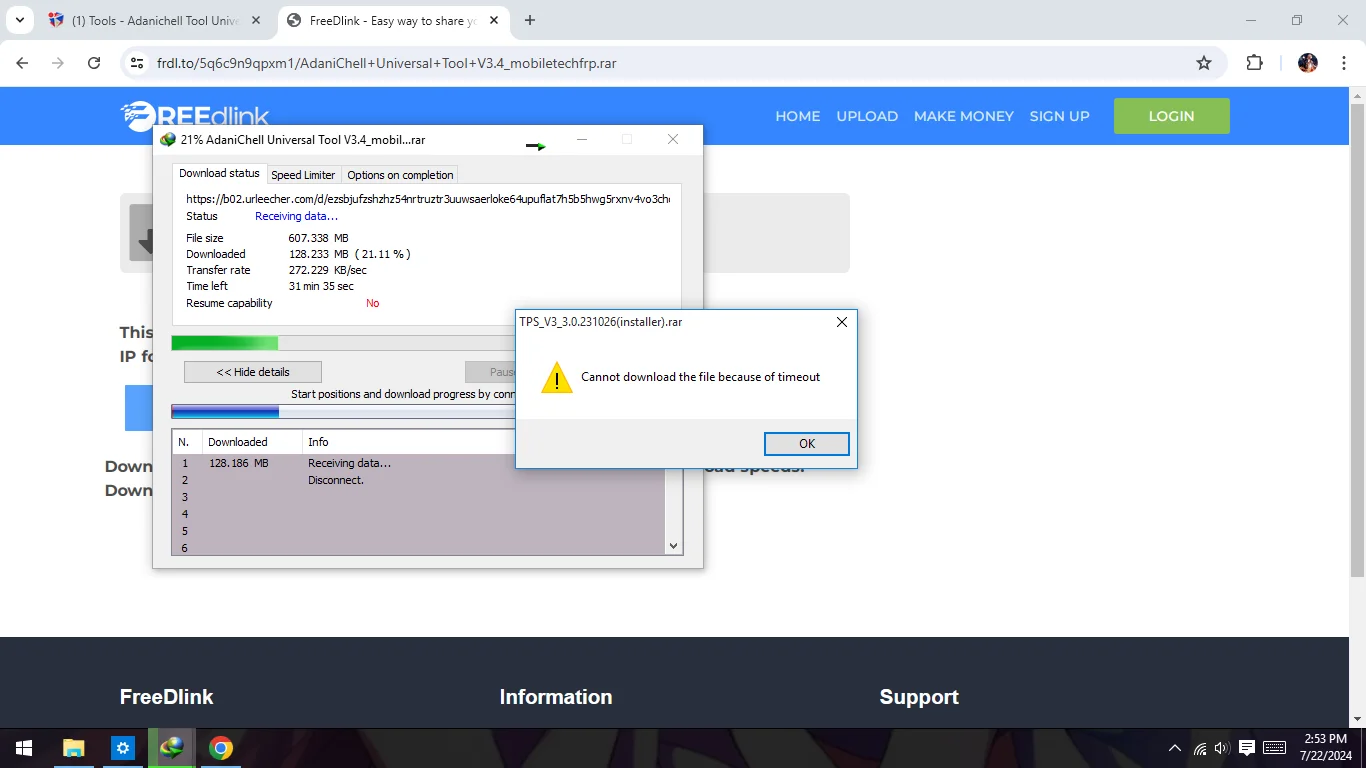Open the Speed Limiter tab
Image resolution: width=1366 pixels, height=768 pixels.
pyautogui.click(x=303, y=175)
